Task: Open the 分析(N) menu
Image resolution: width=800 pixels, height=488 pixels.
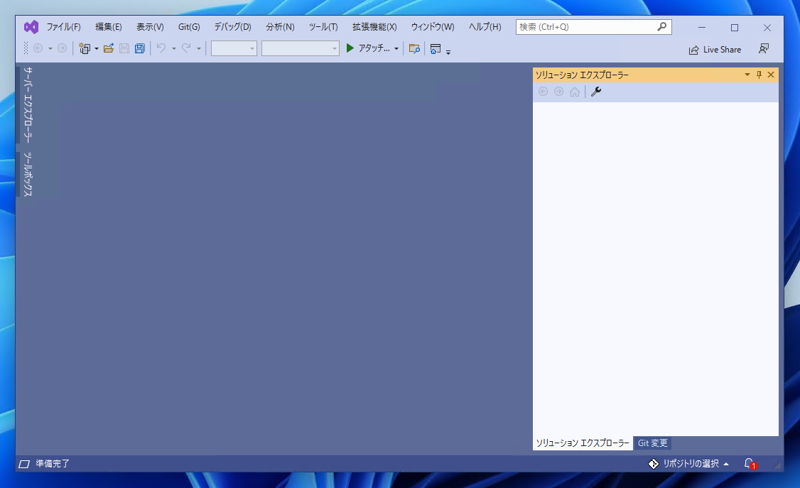Action: tap(280, 27)
